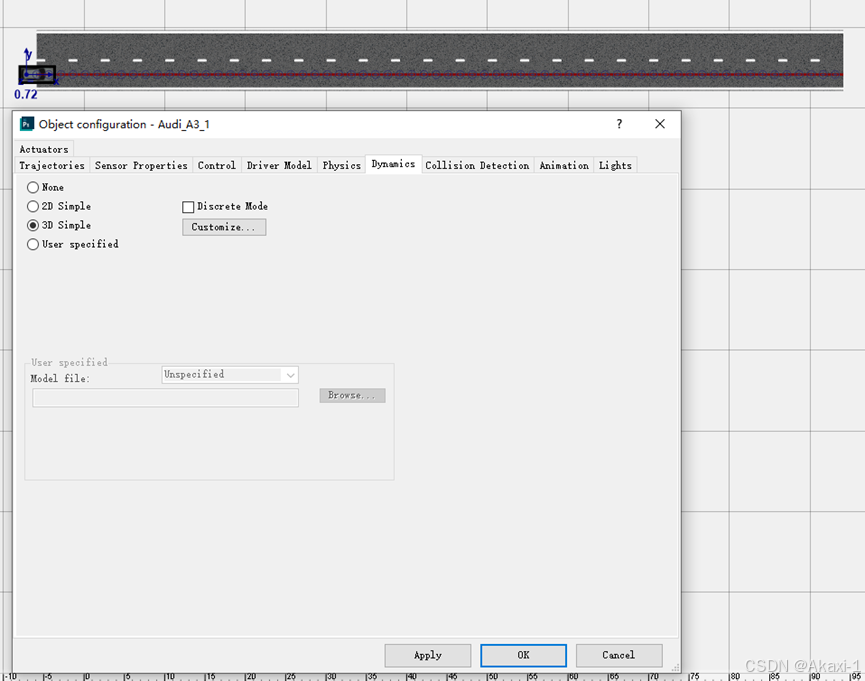This screenshot has width=865, height=681.
Task: Go to the Sensor Properties tab
Action: [141, 165]
